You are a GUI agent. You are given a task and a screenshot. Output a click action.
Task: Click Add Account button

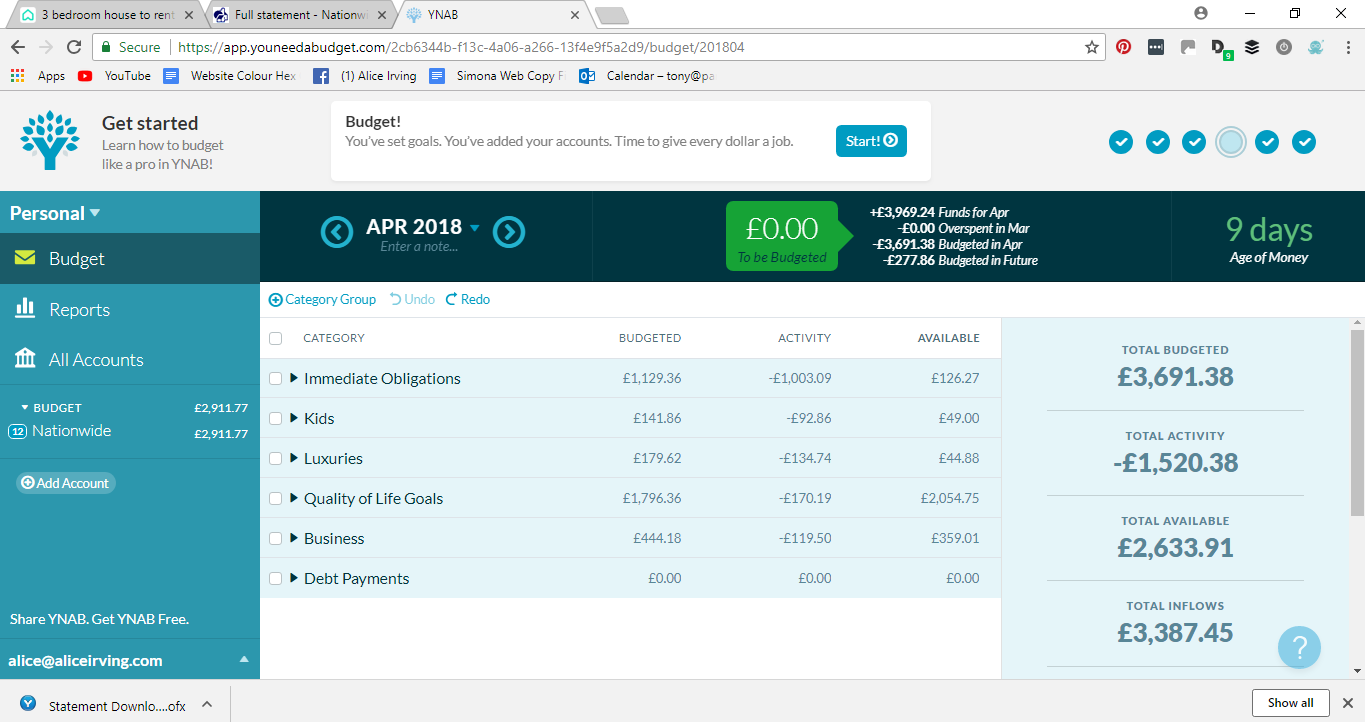tap(66, 483)
